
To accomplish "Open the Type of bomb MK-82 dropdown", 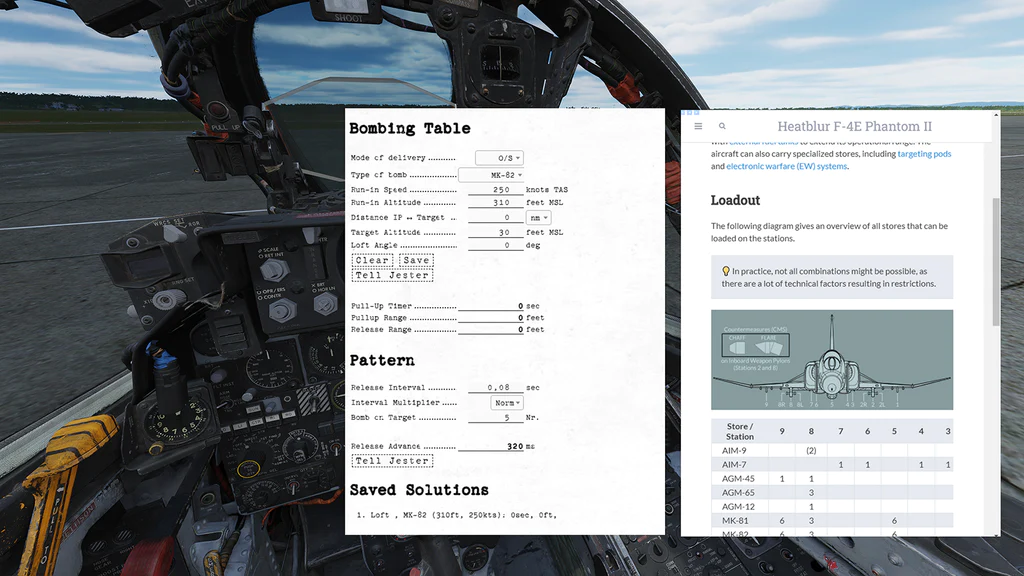I will pos(491,175).
